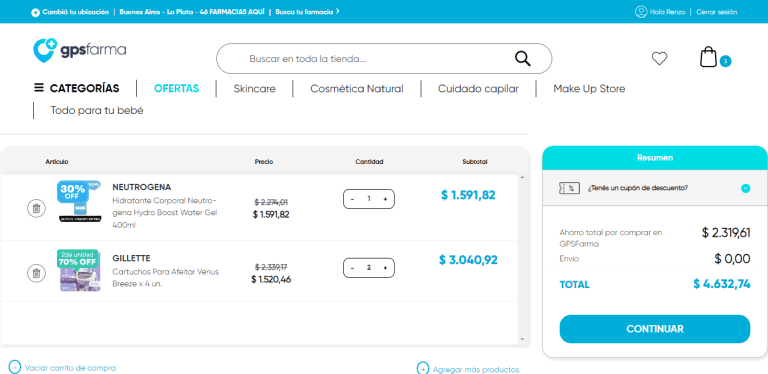
Task: Click the total amount $ 4.632,74
Action: click(x=721, y=284)
